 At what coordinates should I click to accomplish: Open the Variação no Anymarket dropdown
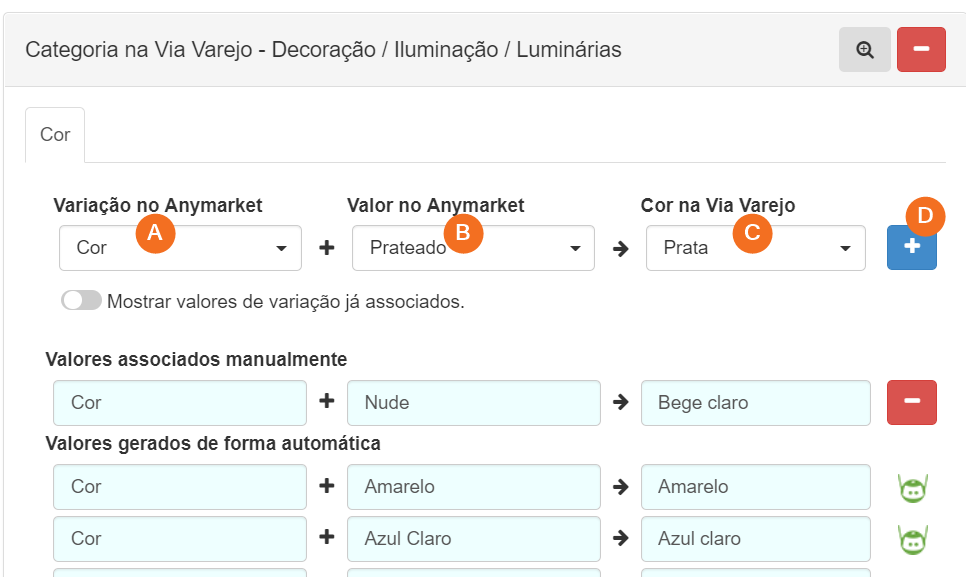point(181,248)
